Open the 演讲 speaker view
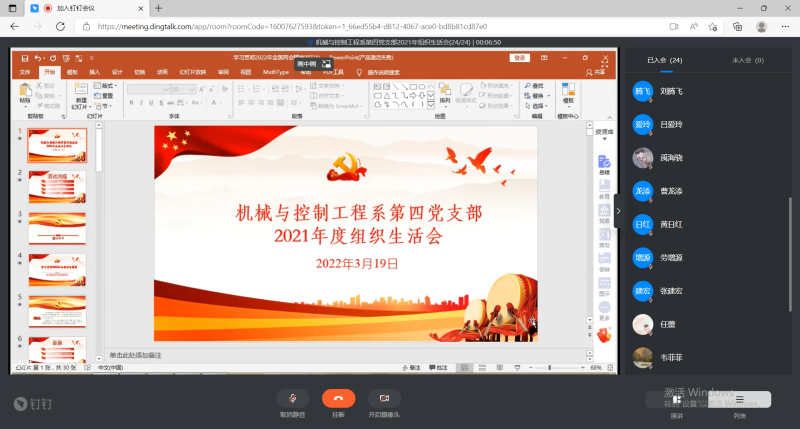 pos(677,401)
